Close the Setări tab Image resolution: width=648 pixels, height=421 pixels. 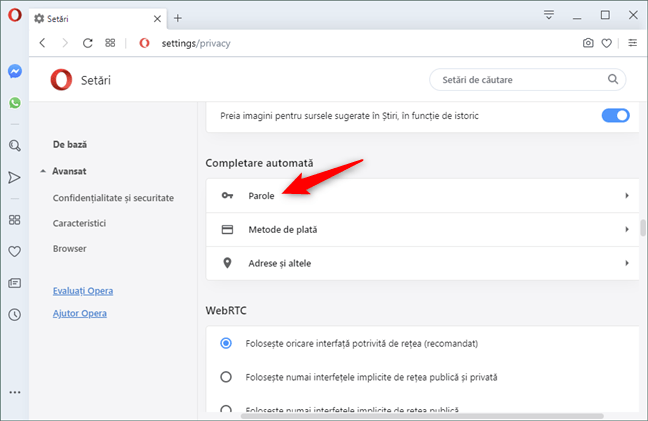point(157,19)
